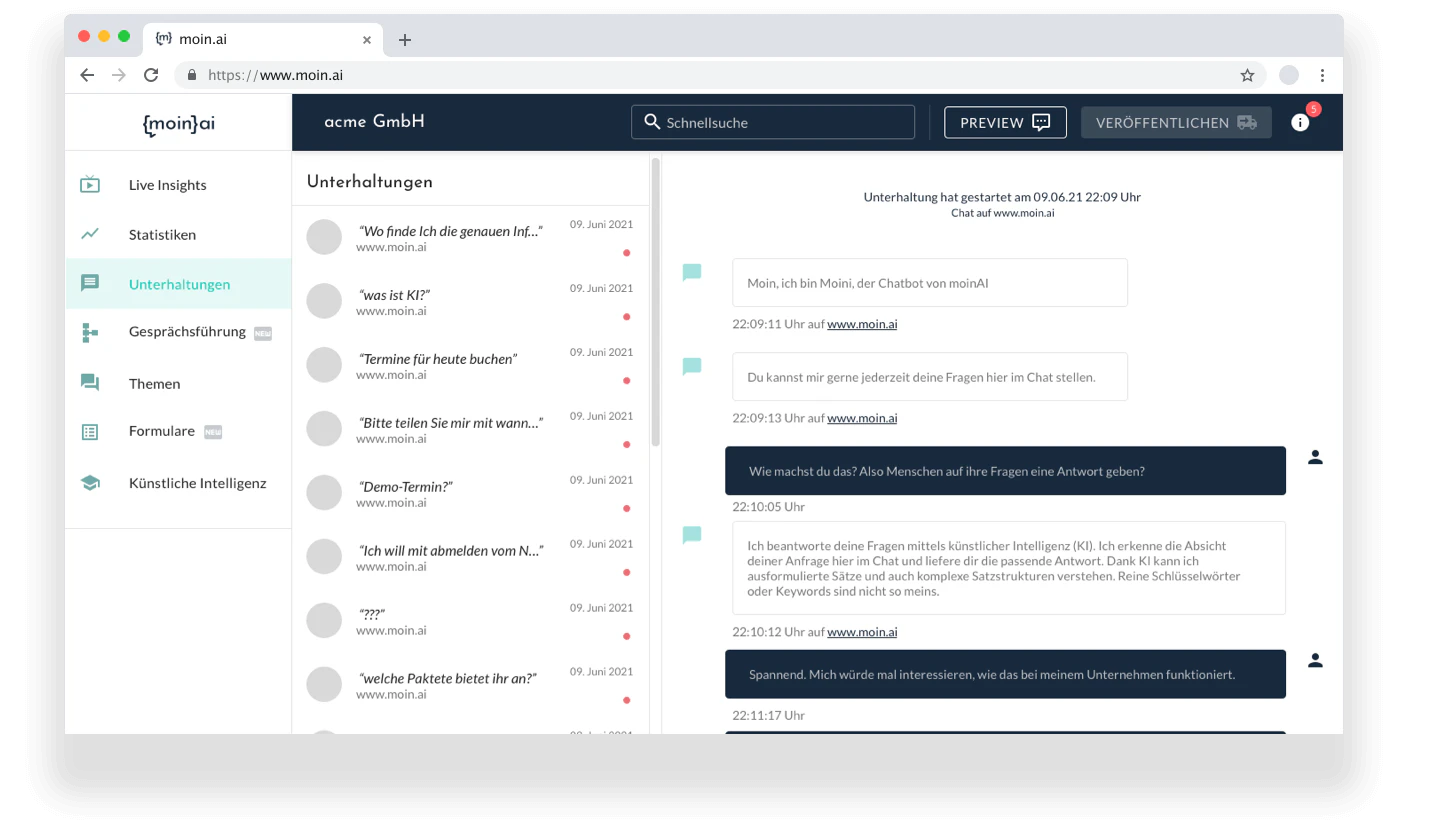Open Statistiken via the line chart icon
Image resolution: width=1429 pixels, height=826 pixels.
[x=91, y=233]
